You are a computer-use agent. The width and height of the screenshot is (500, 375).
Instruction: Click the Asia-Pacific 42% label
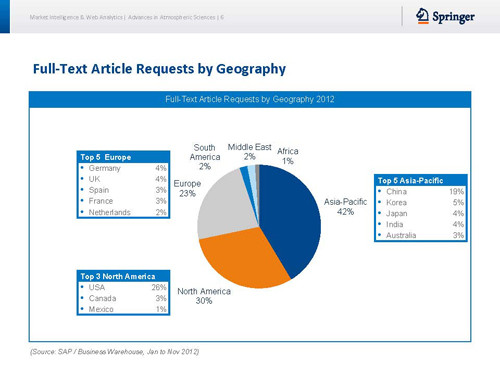345,207
